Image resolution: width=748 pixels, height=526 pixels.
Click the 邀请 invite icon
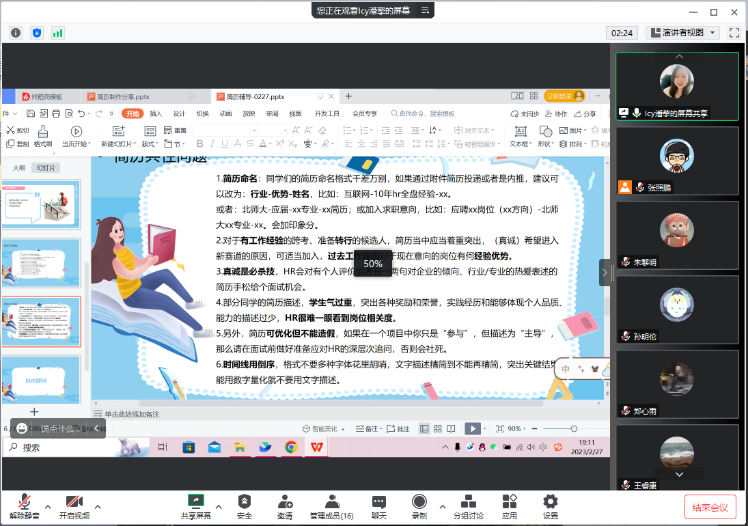[285, 503]
